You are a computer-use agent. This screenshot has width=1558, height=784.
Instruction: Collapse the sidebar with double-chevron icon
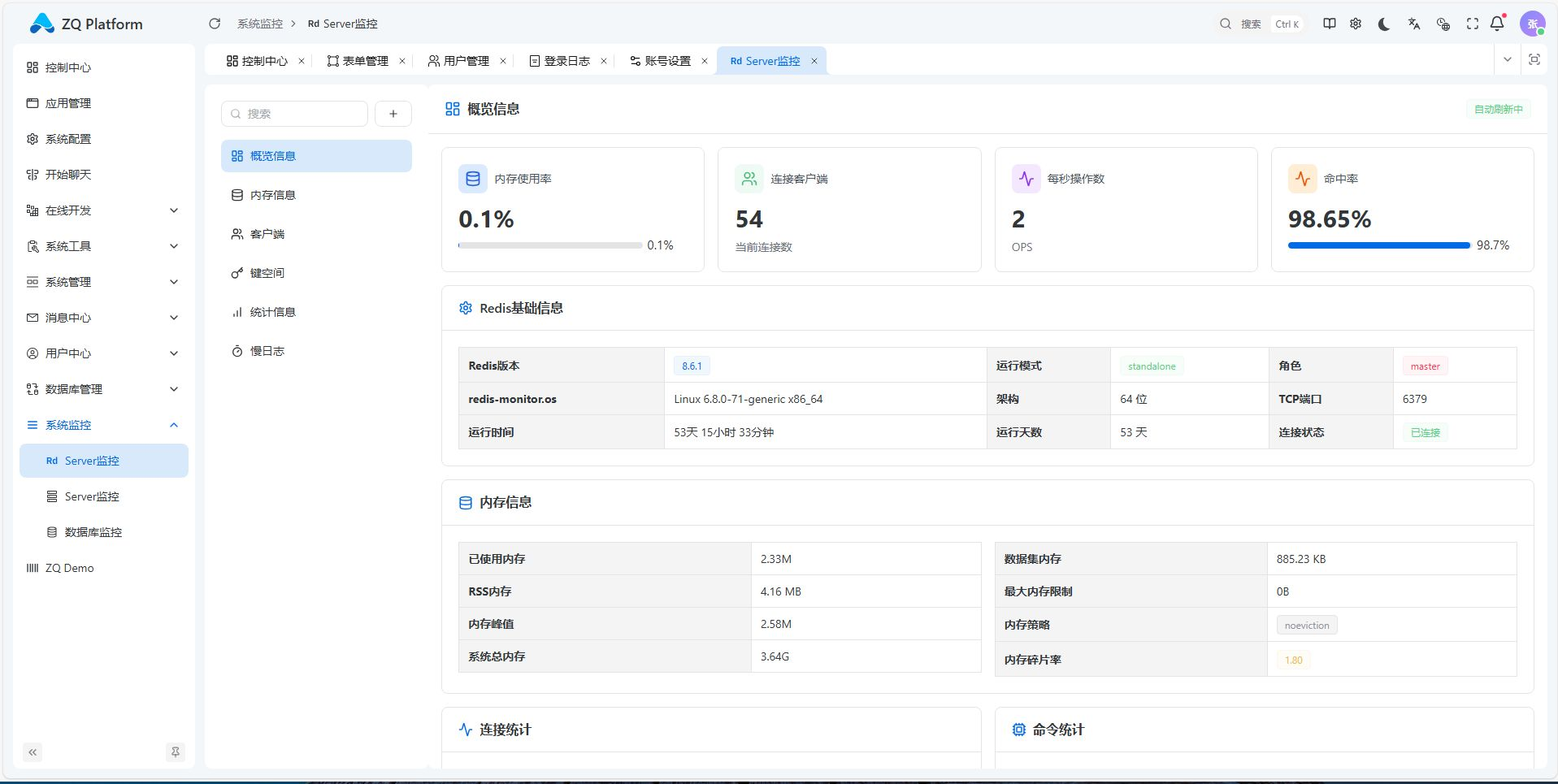click(33, 752)
